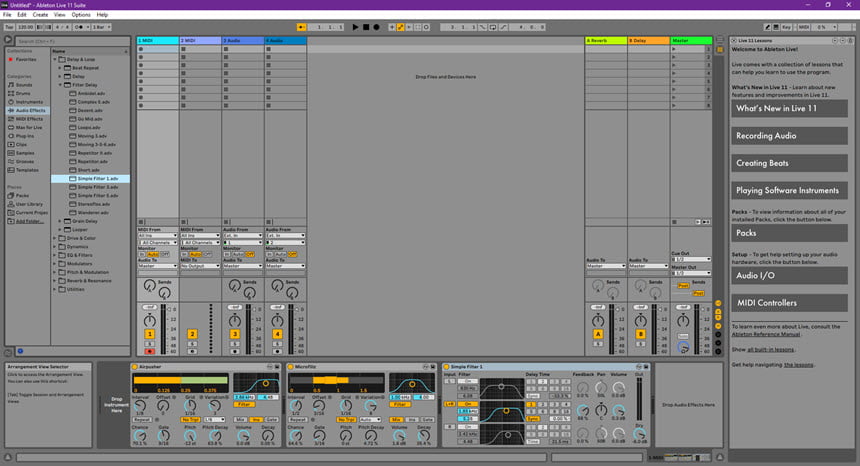Expand the Reverb & Resonance folder
The image size is (860, 466).
tap(55, 281)
